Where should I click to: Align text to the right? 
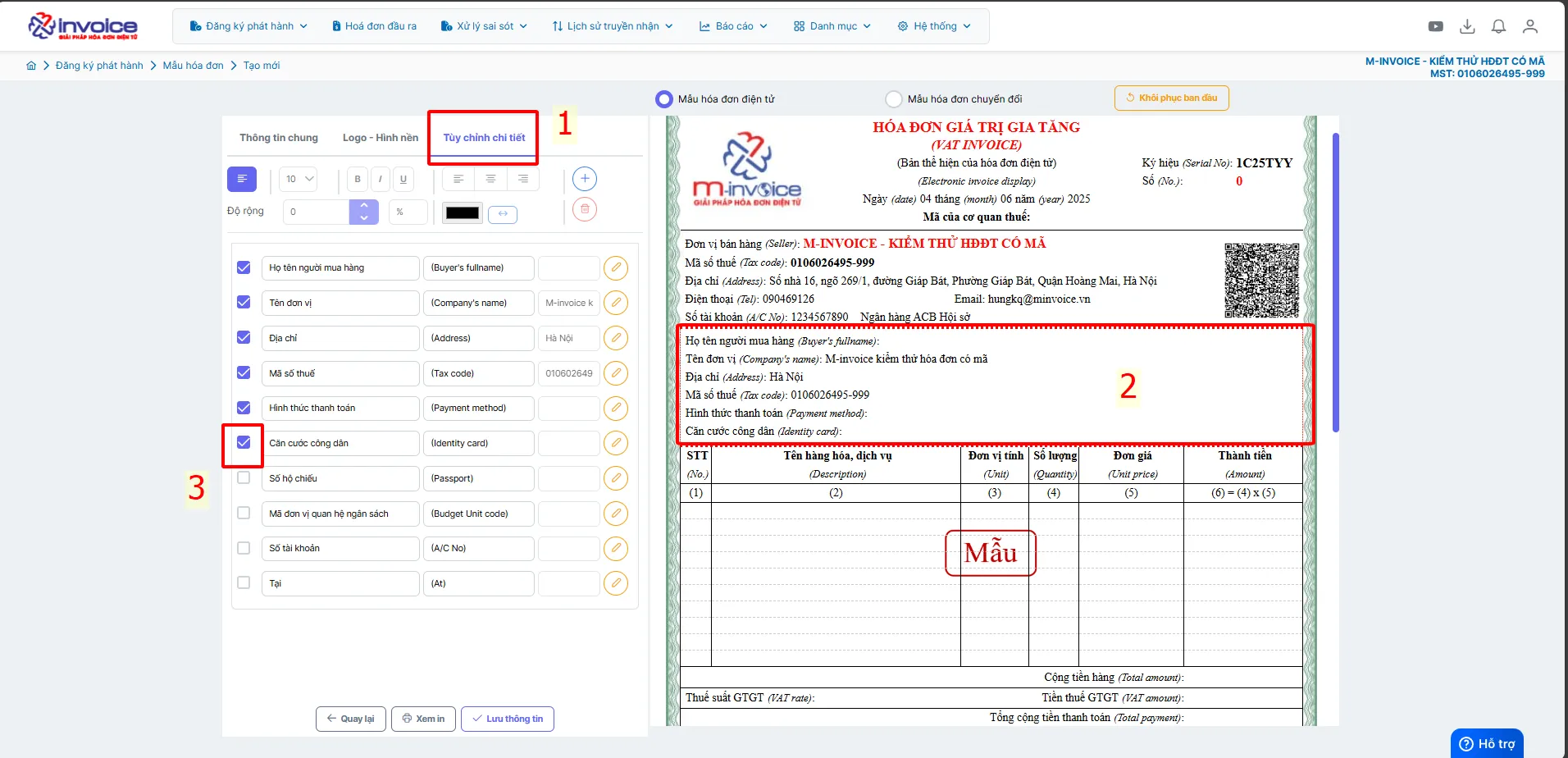coord(523,179)
